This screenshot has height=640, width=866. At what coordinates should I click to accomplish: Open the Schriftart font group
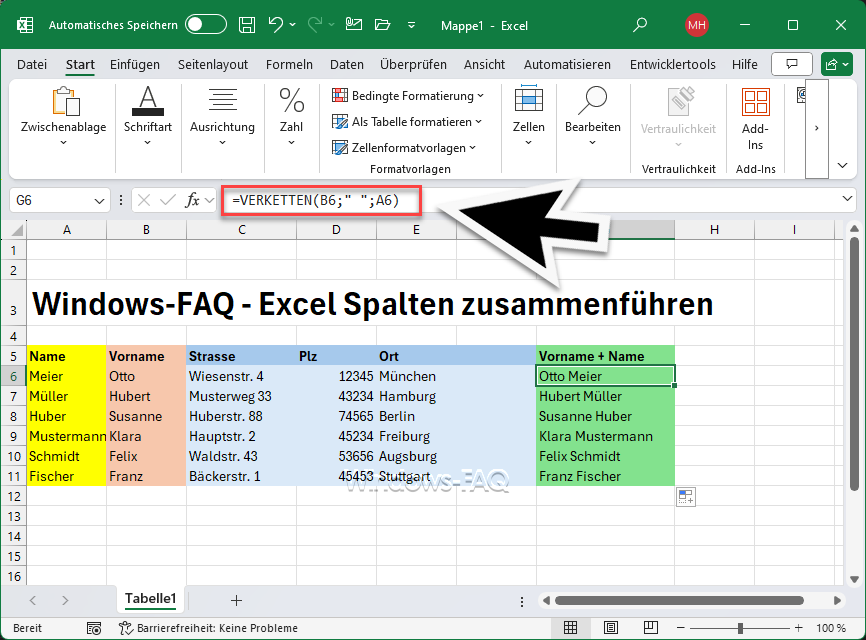click(147, 117)
